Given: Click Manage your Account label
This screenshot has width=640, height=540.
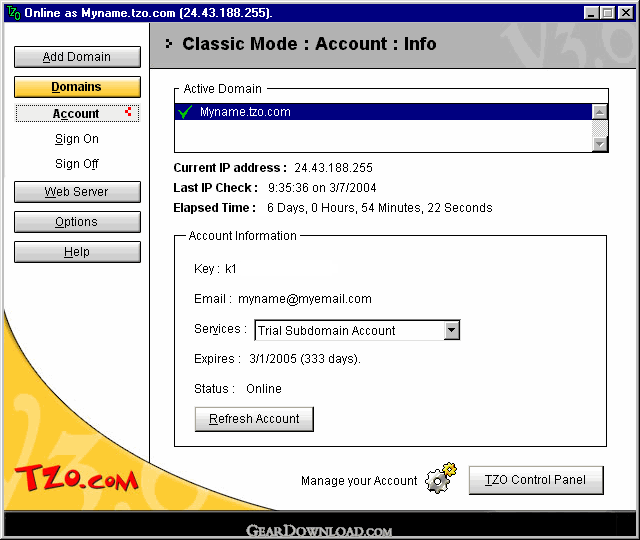Looking at the screenshot, I should click(x=359, y=481).
